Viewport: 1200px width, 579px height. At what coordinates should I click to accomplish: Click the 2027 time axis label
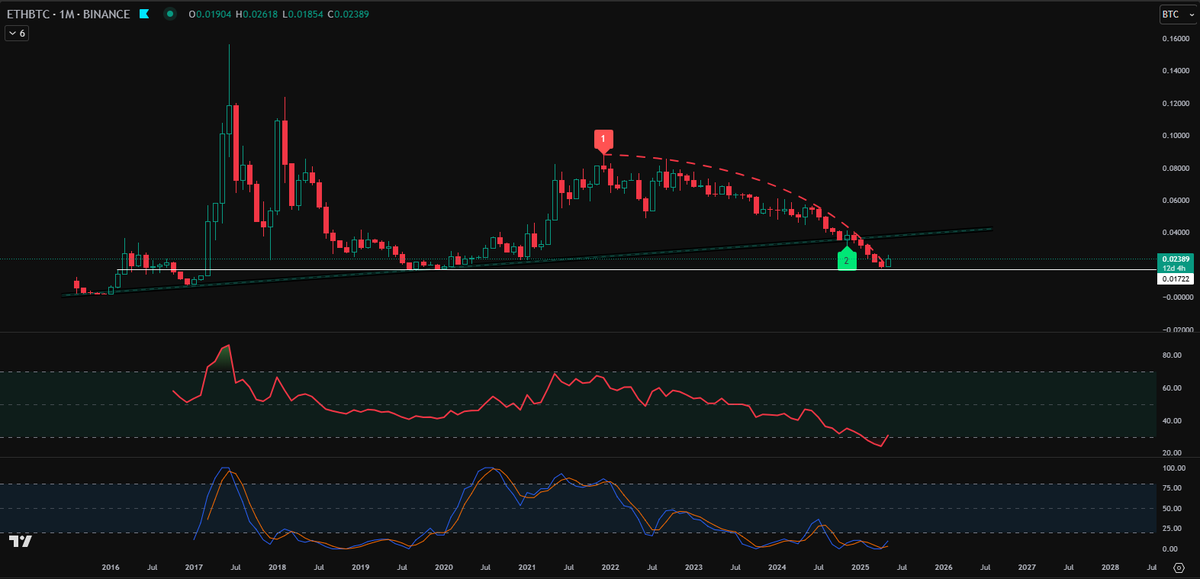point(1026,567)
